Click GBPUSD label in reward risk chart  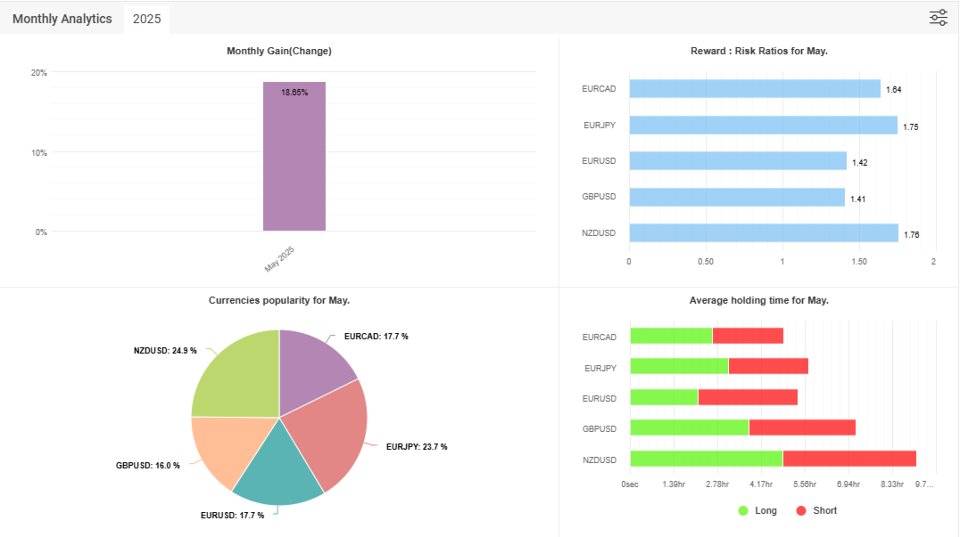click(599, 197)
